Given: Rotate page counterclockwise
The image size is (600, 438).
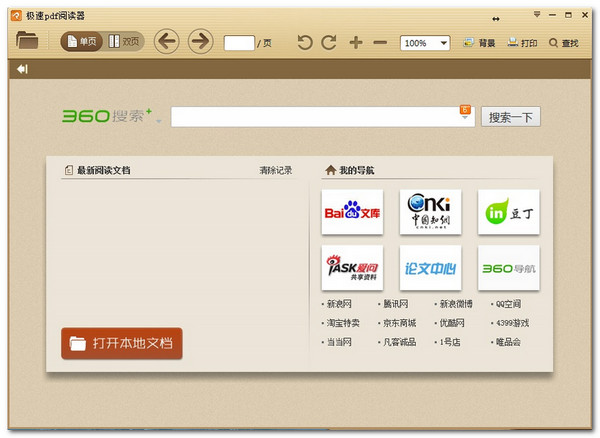Looking at the screenshot, I should pyautogui.click(x=305, y=43).
